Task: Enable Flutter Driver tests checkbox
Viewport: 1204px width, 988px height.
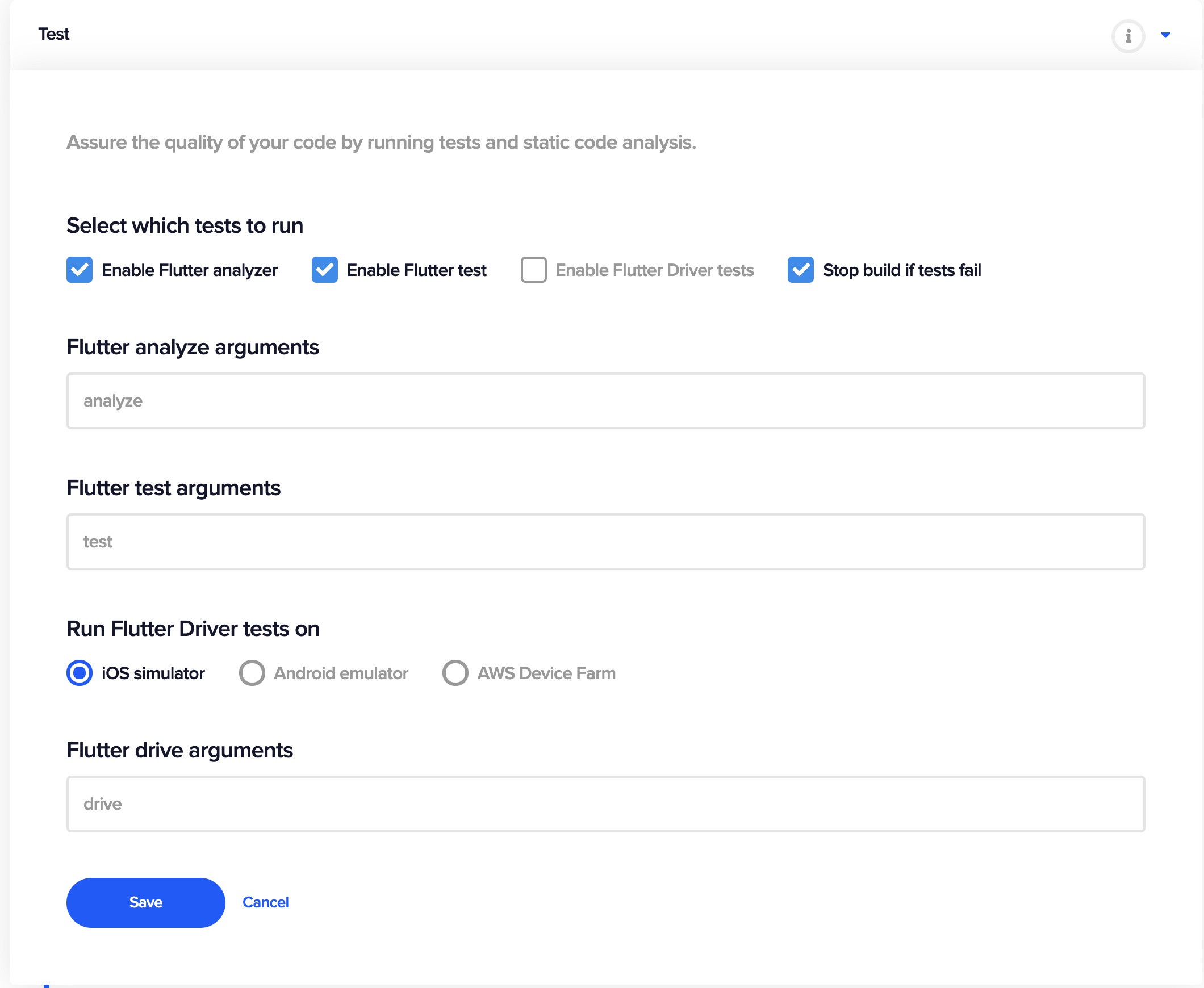Action: point(533,270)
